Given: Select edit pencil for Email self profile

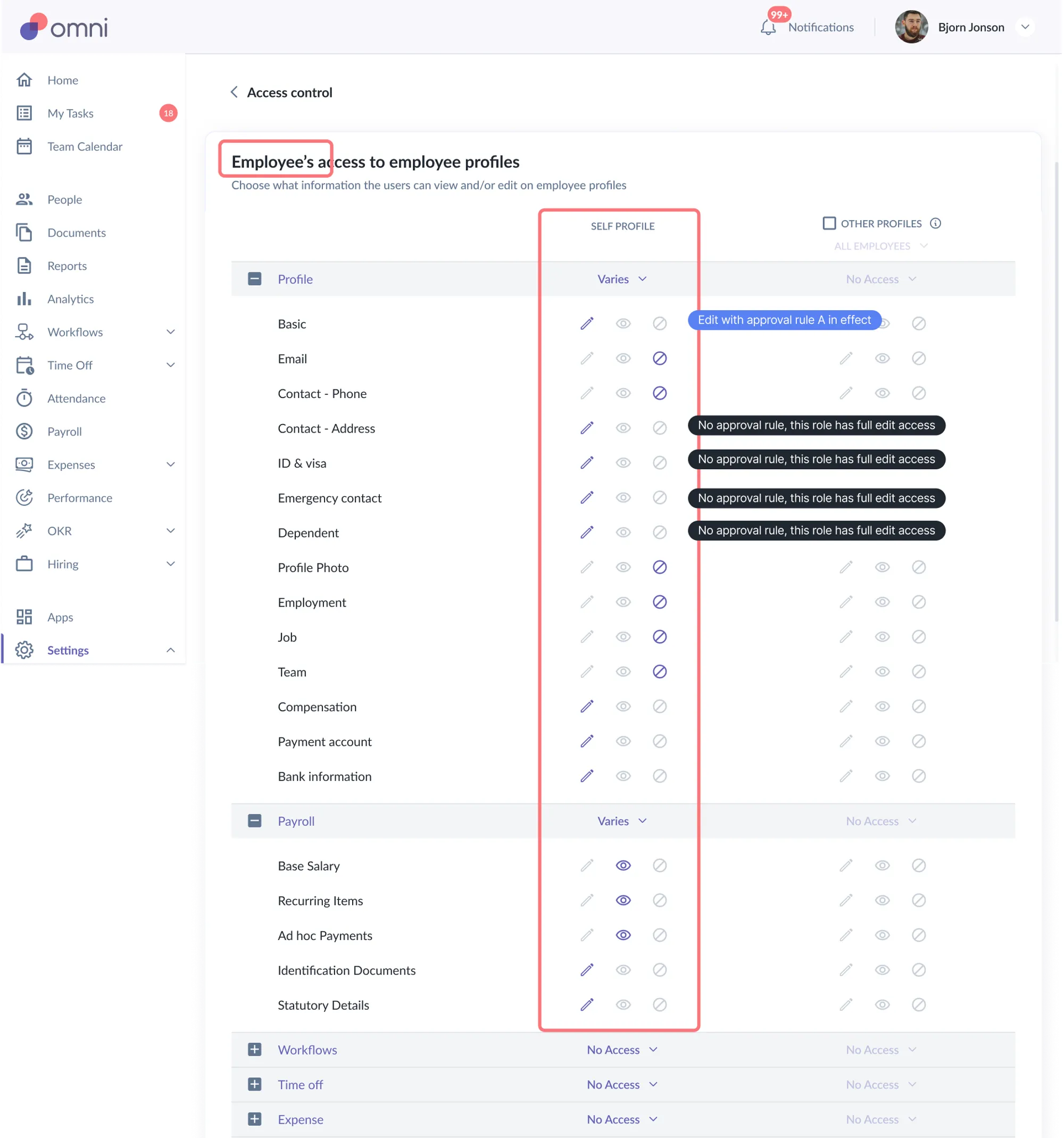Looking at the screenshot, I should click(x=587, y=359).
